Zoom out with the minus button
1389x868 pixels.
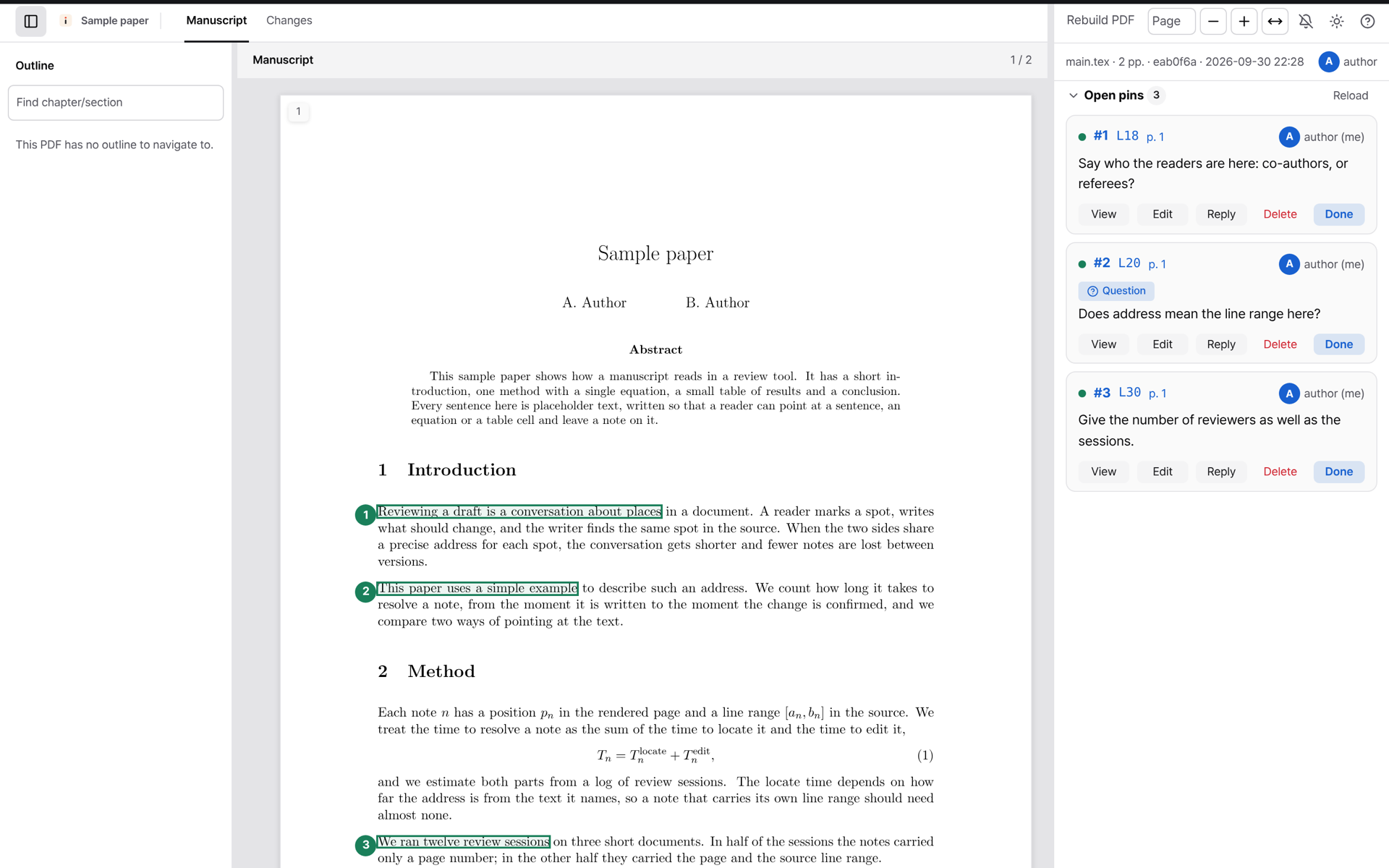(x=1213, y=21)
